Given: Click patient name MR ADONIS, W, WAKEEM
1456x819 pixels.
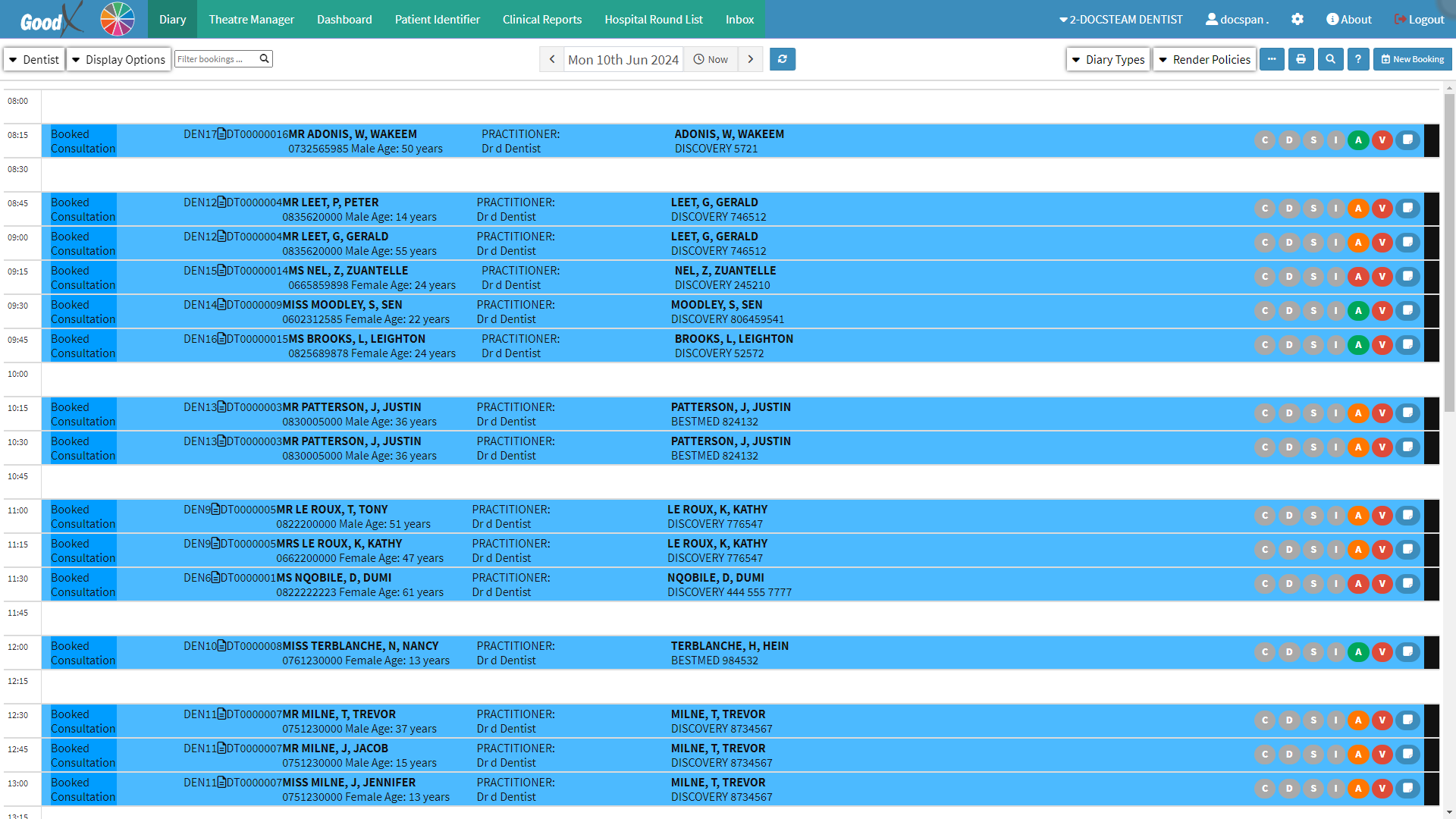Looking at the screenshot, I should (353, 134).
